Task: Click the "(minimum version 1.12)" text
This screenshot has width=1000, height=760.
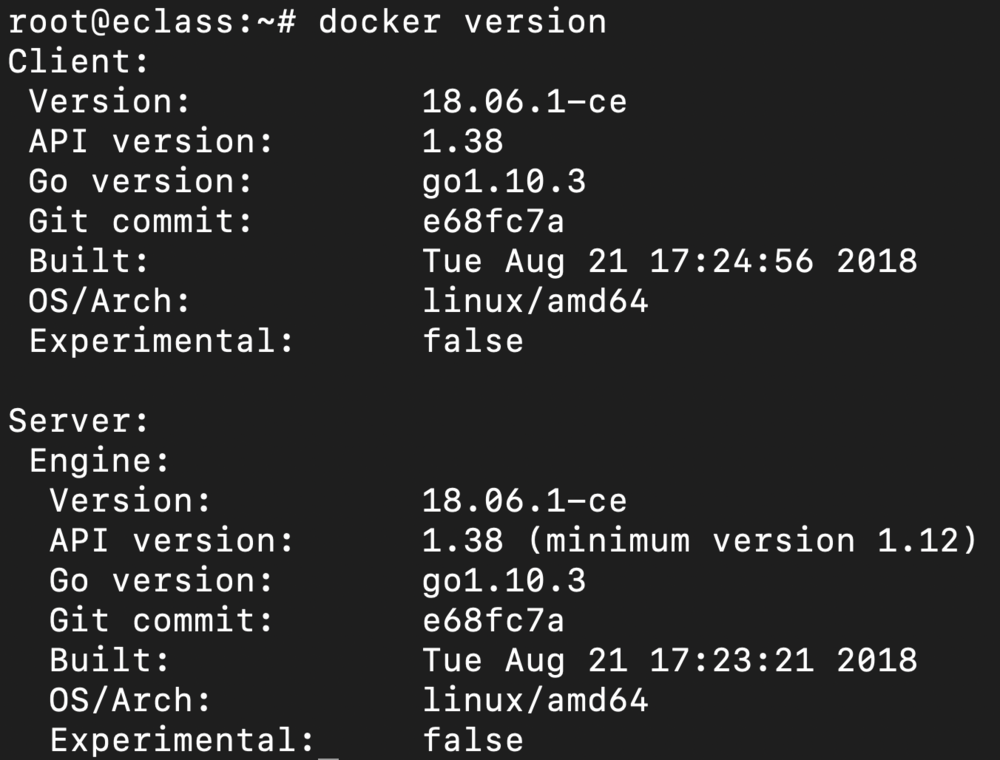Action: 751,541
